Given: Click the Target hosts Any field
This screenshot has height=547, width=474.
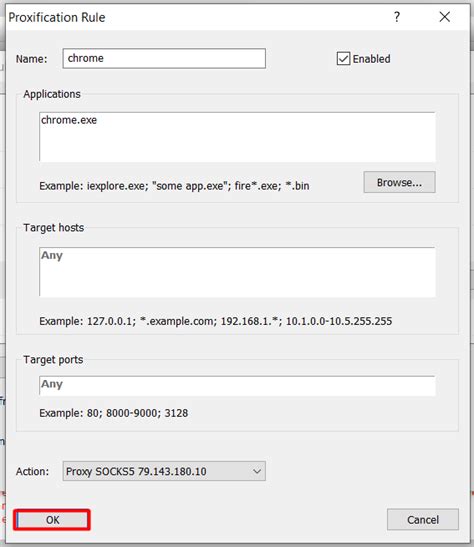Looking at the screenshot, I should pyautogui.click(x=237, y=272).
